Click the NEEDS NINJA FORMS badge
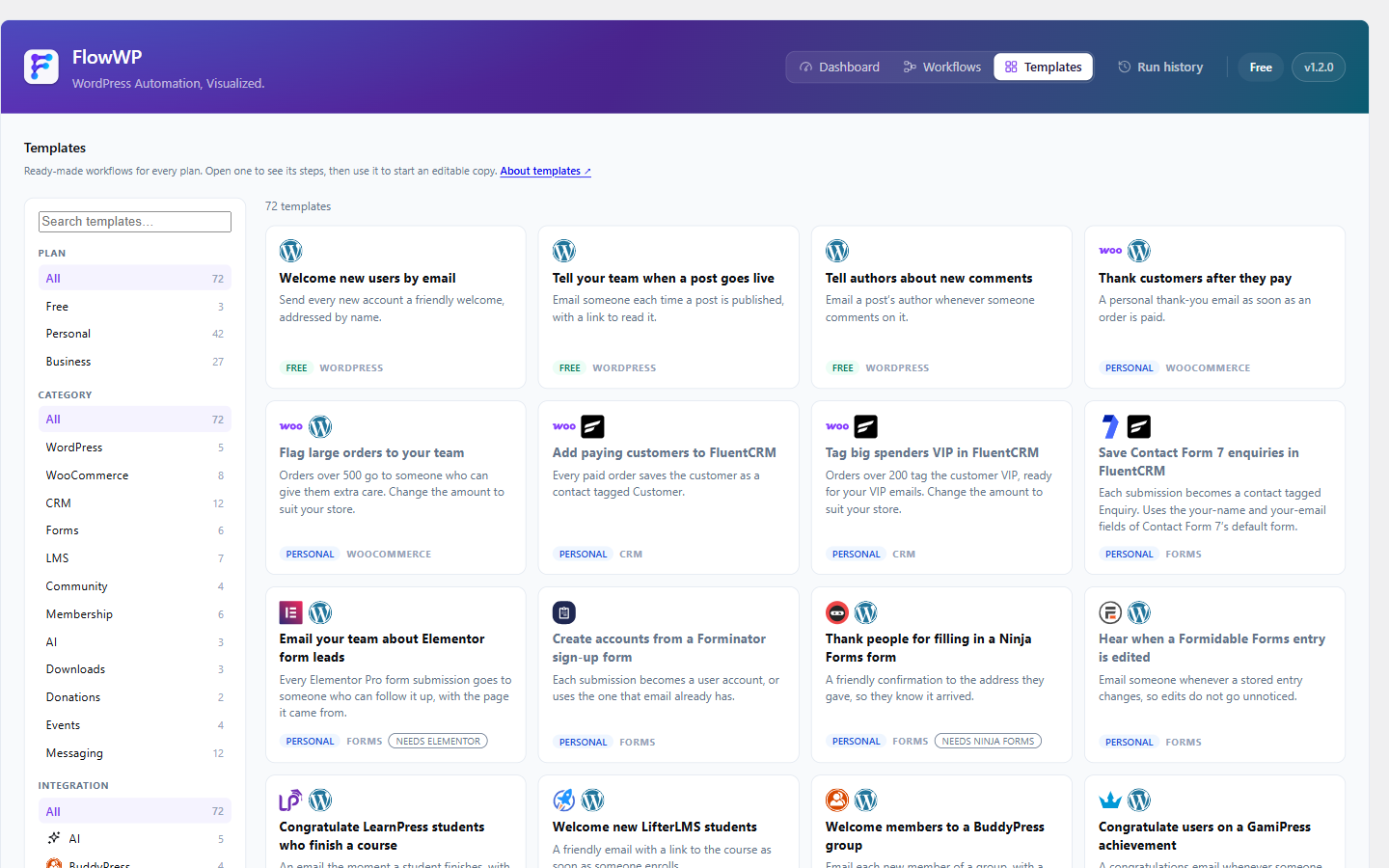Viewport: 1389px width, 868px height. coord(988,741)
